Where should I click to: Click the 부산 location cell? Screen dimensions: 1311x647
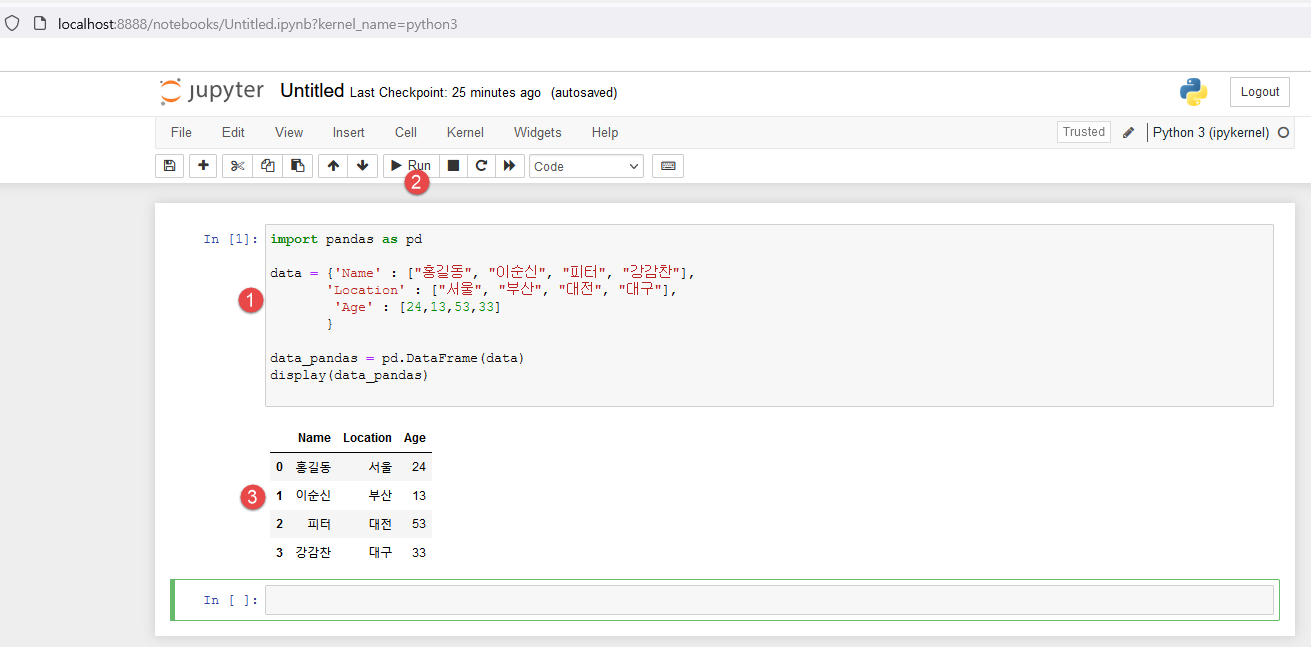coord(380,495)
